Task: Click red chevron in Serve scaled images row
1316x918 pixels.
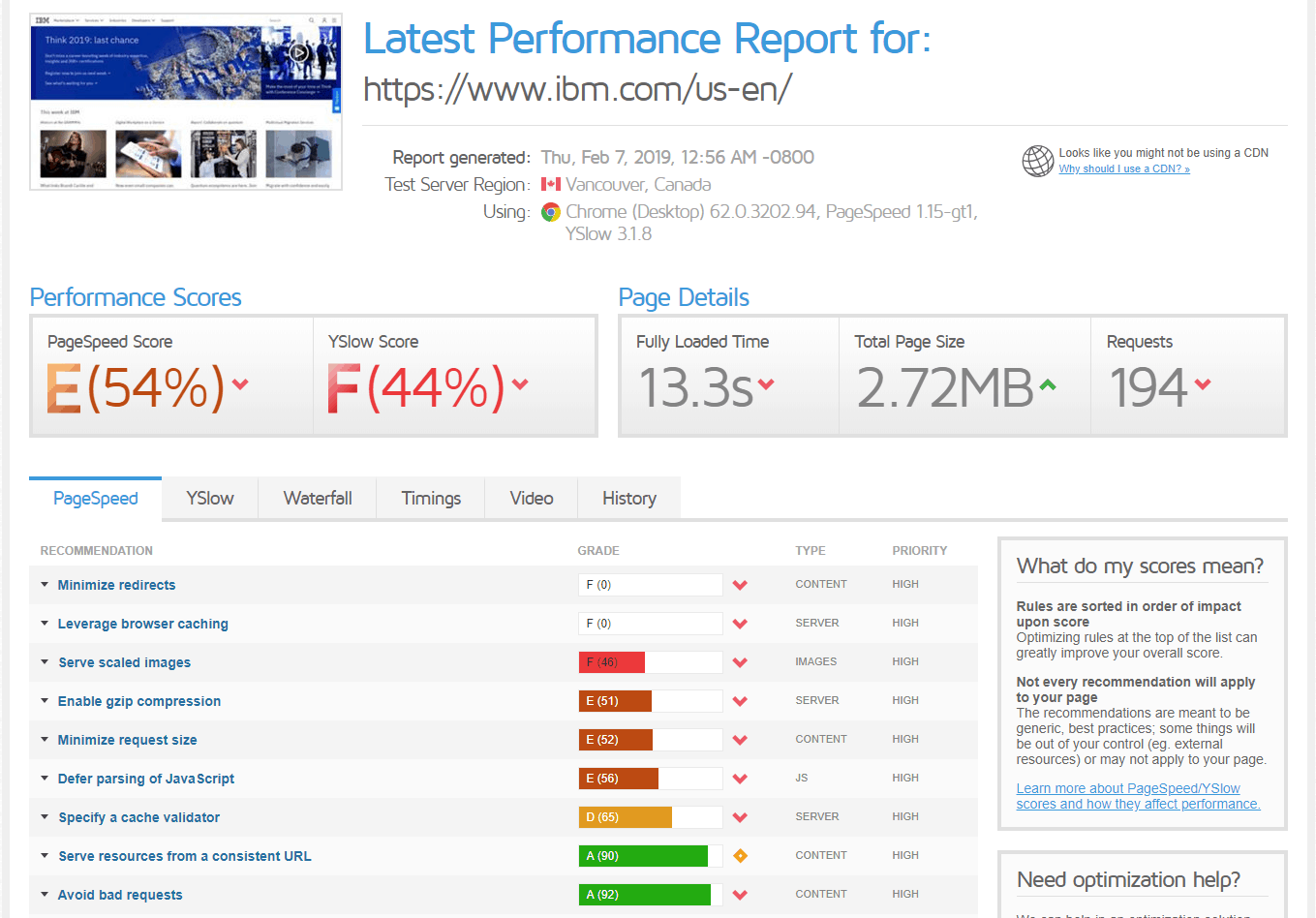Action: tap(740, 662)
